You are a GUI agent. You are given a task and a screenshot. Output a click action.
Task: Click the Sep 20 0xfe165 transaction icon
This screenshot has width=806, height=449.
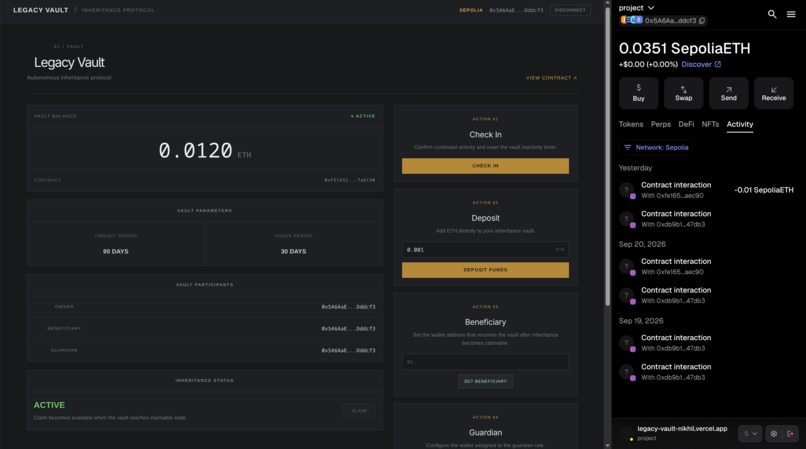pos(627,267)
